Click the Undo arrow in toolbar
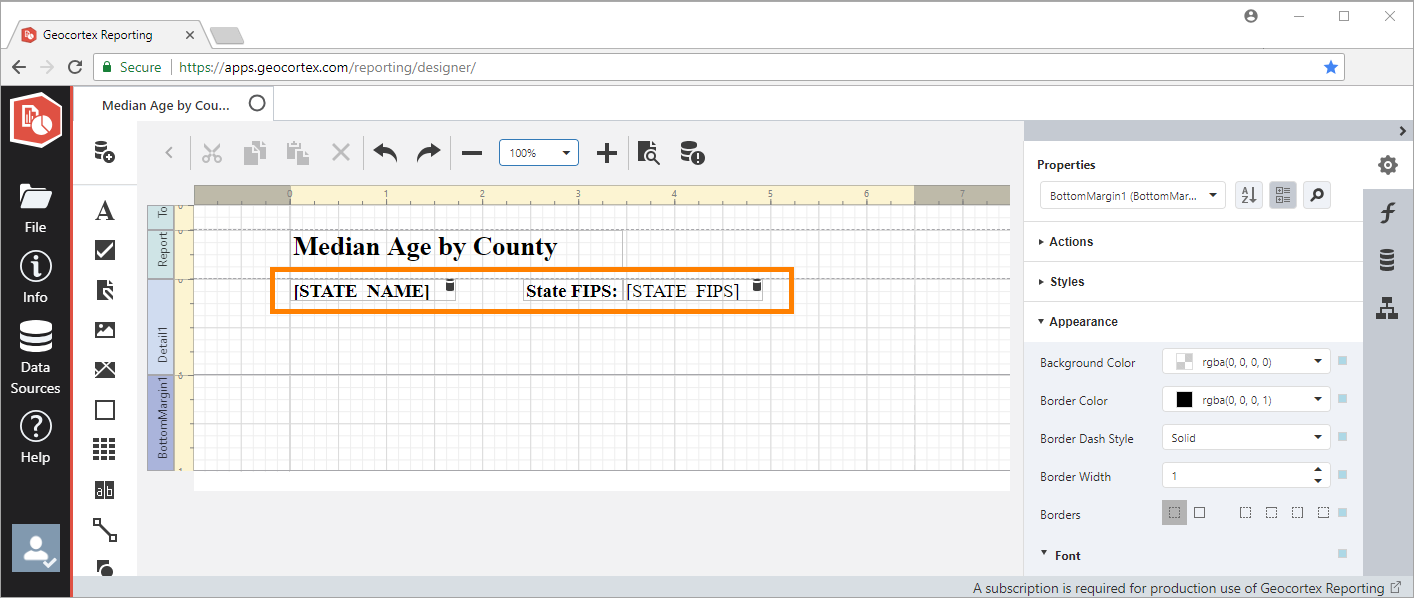This screenshot has height=598, width=1414. 386,153
